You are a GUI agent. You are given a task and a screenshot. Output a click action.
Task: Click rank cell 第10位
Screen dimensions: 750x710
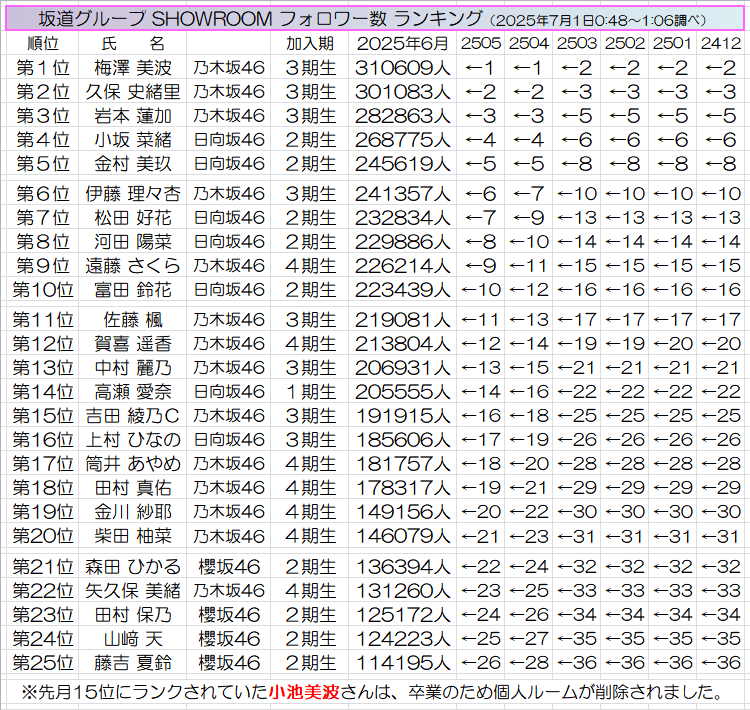tap(43, 289)
